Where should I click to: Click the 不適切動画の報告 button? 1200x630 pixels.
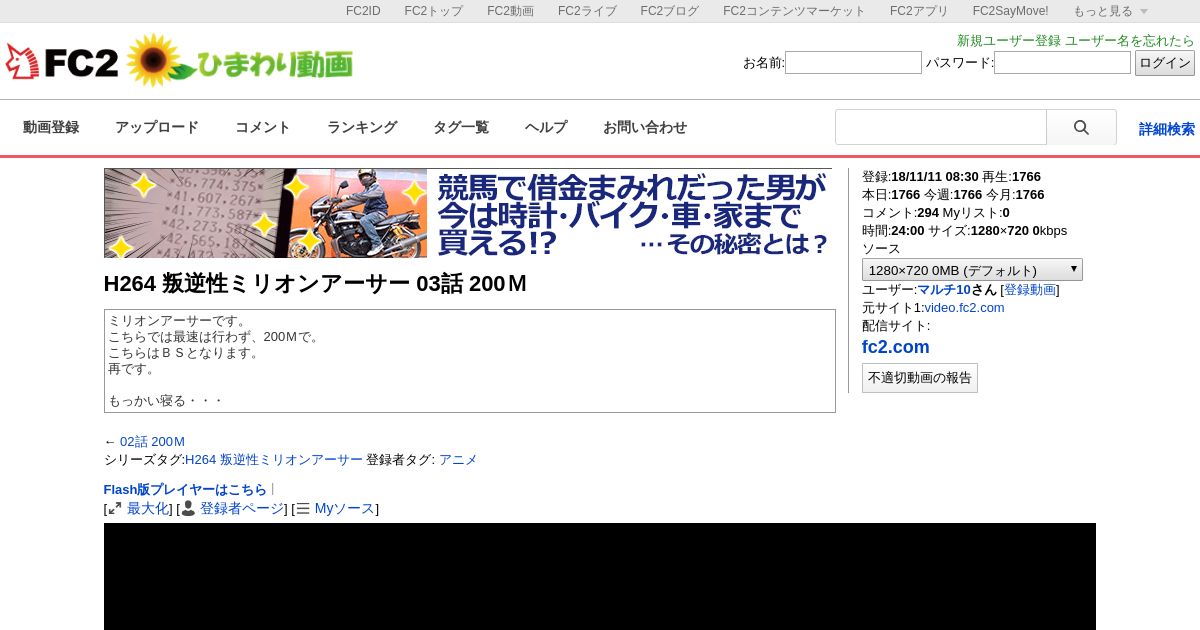[x=920, y=378]
